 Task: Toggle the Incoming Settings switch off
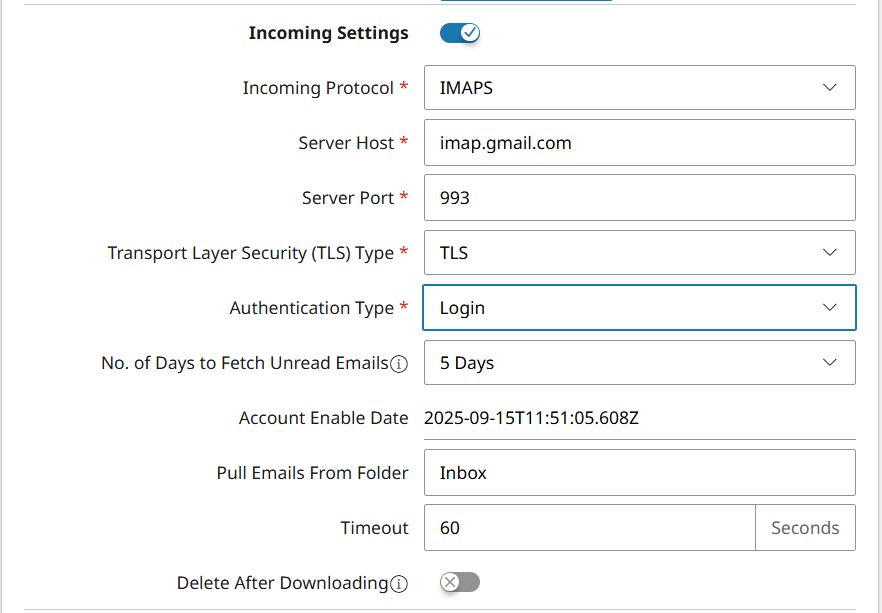(x=460, y=33)
